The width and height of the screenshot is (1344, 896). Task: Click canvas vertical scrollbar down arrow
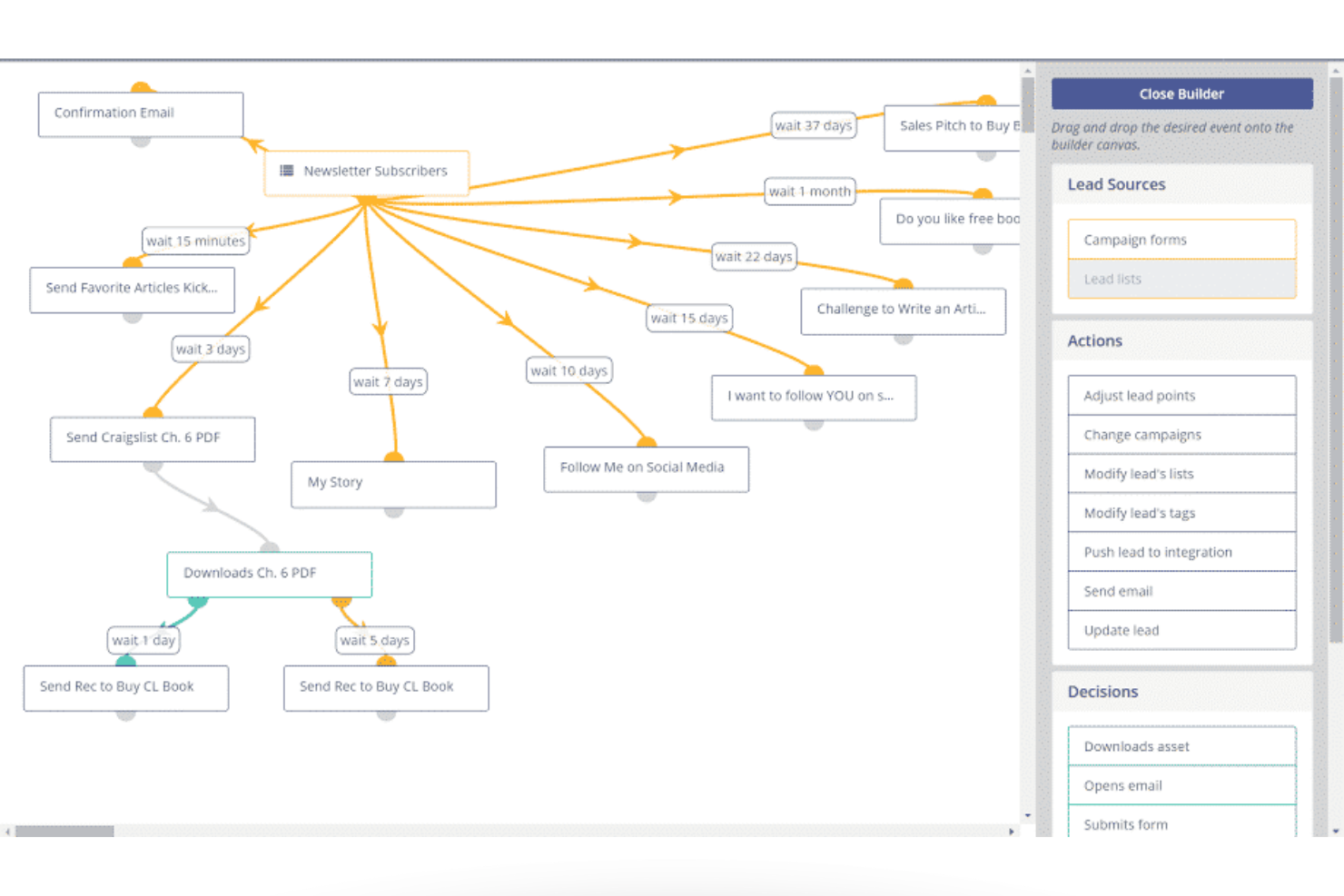tap(1028, 815)
